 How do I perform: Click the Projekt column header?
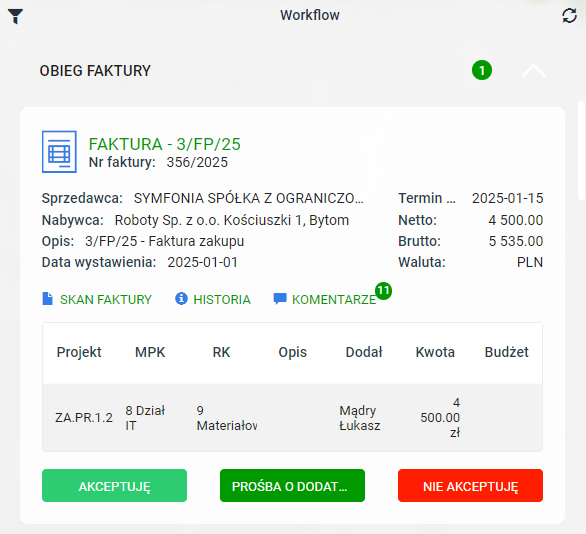coord(79,352)
